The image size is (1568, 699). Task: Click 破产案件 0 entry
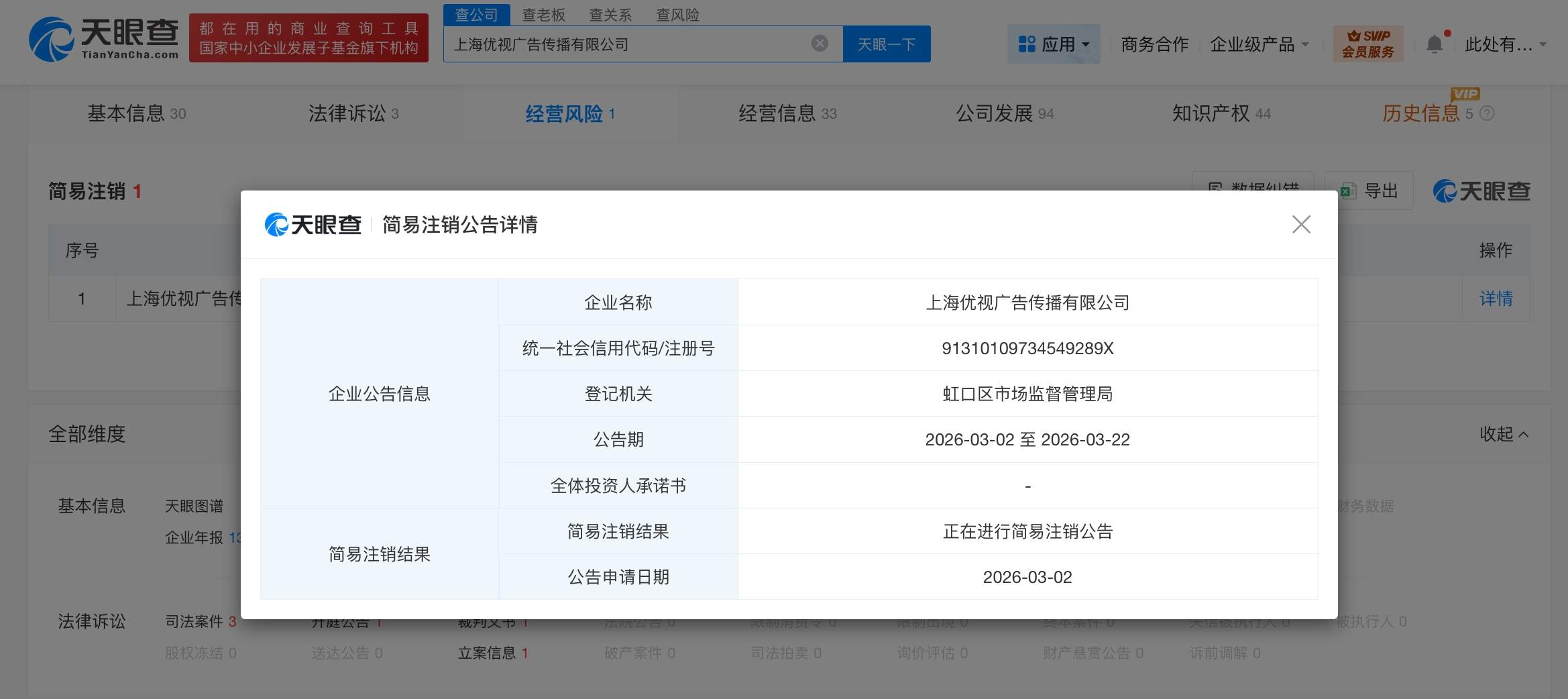click(x=640, y=653)
